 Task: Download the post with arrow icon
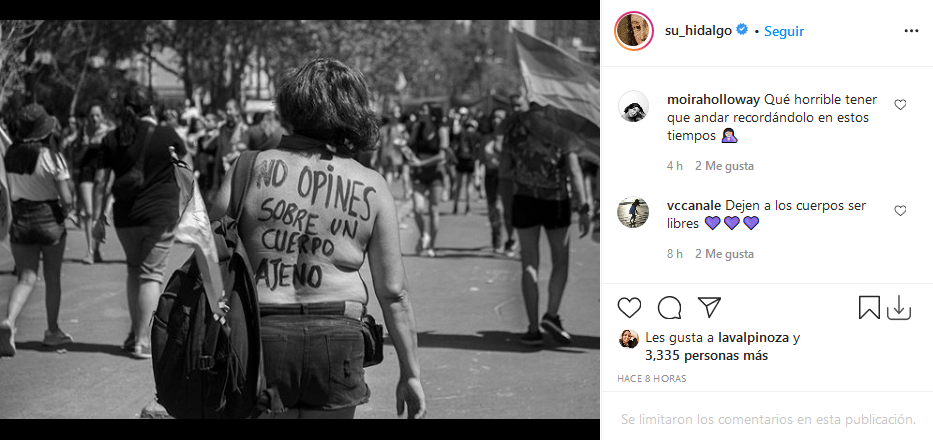tap(899, 308)
